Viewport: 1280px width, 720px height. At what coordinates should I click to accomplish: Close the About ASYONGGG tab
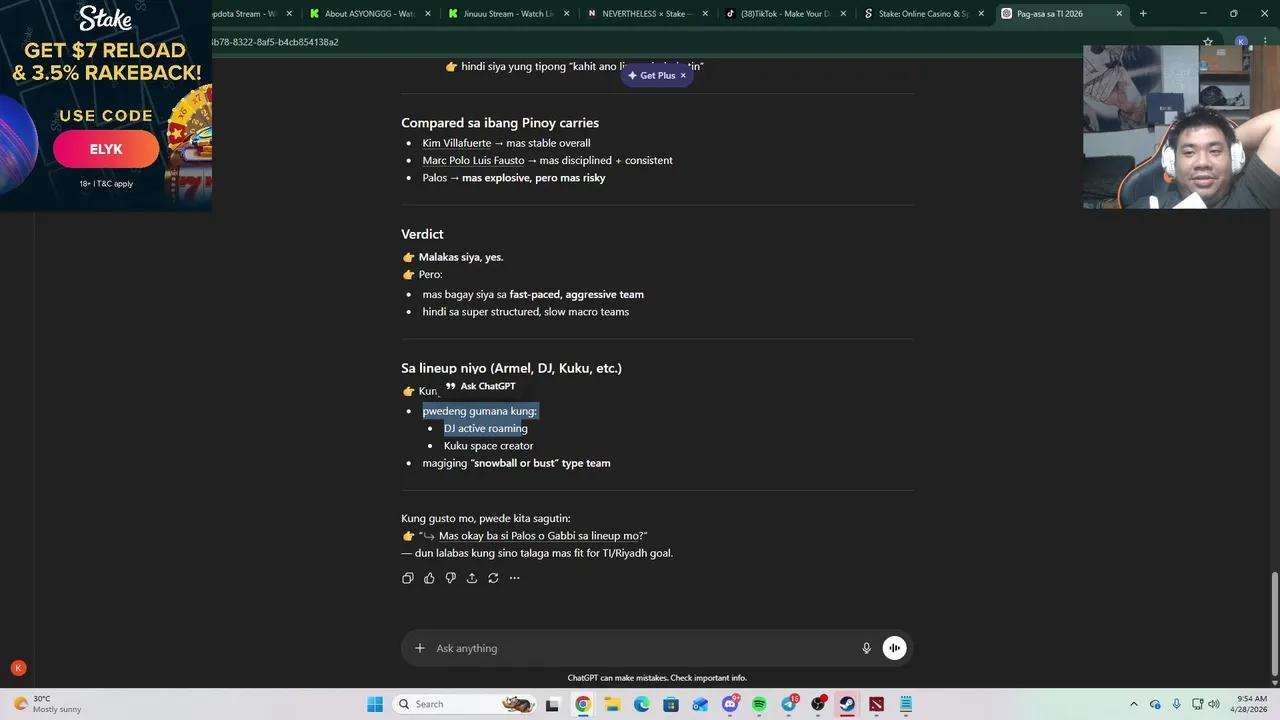pyautogui.click(x=428, y=14)
